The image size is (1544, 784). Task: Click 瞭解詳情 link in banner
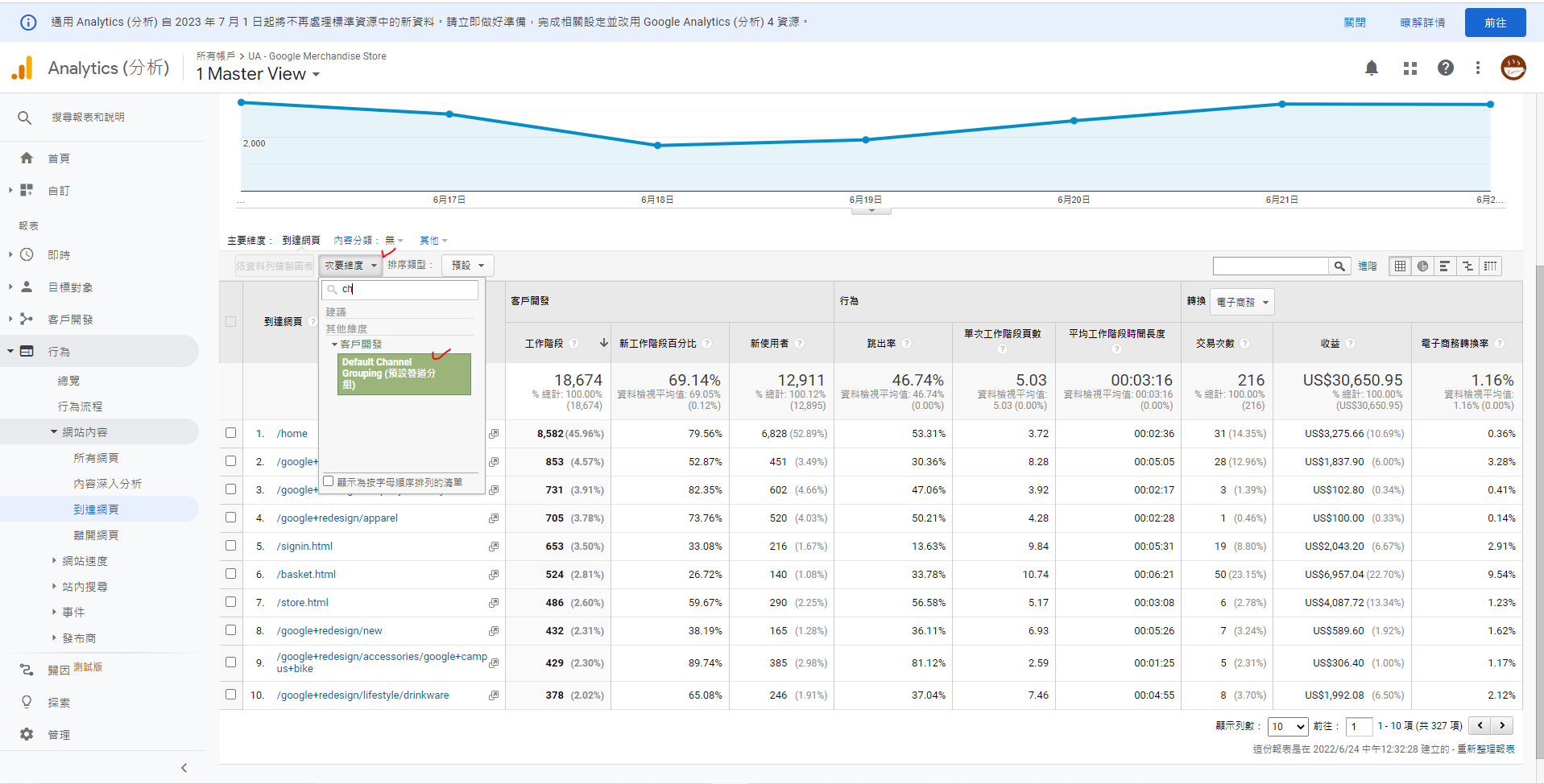pyautogui.click(x=1422, y=23)
